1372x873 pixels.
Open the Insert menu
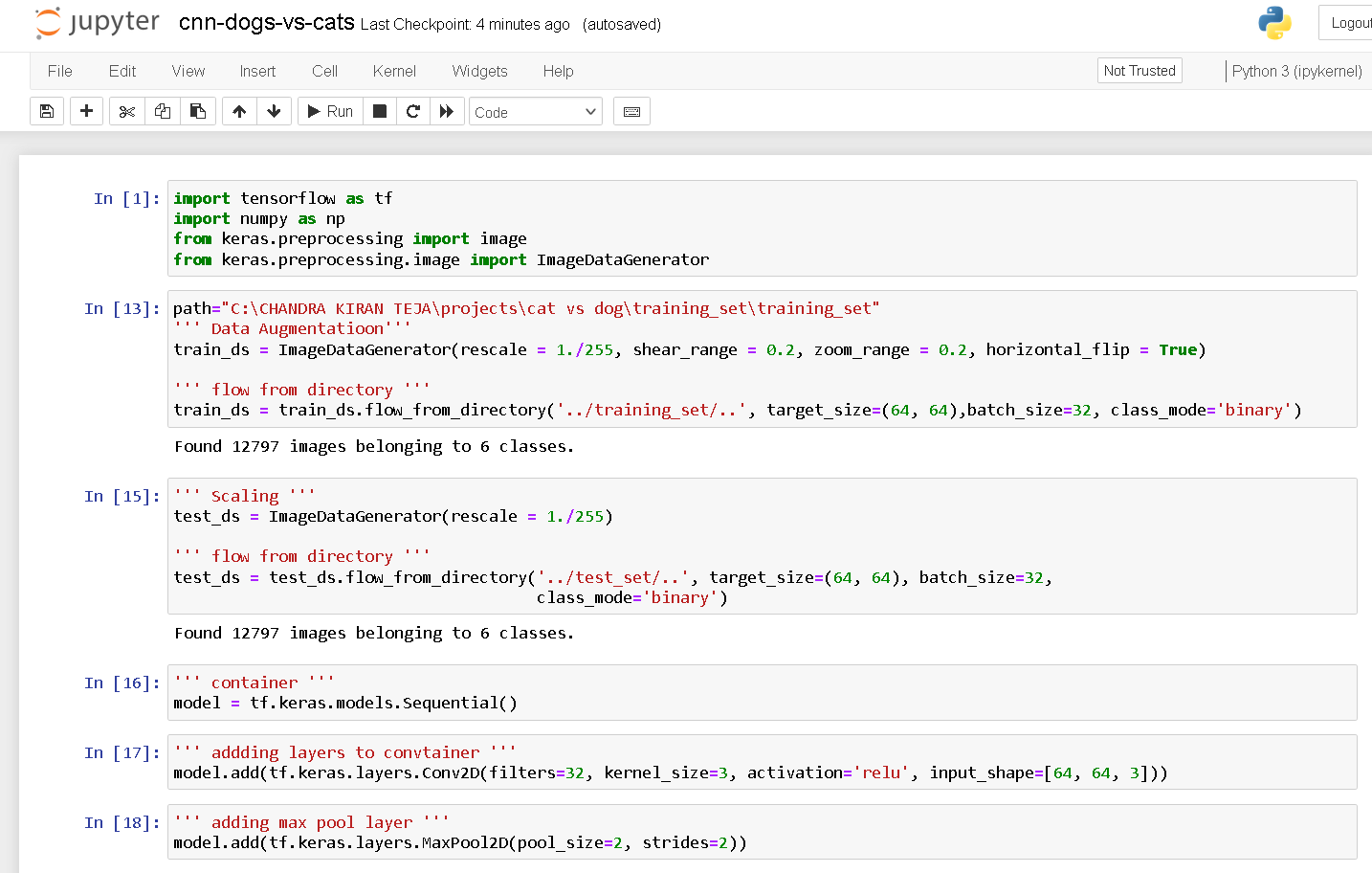tap(257, 71)
